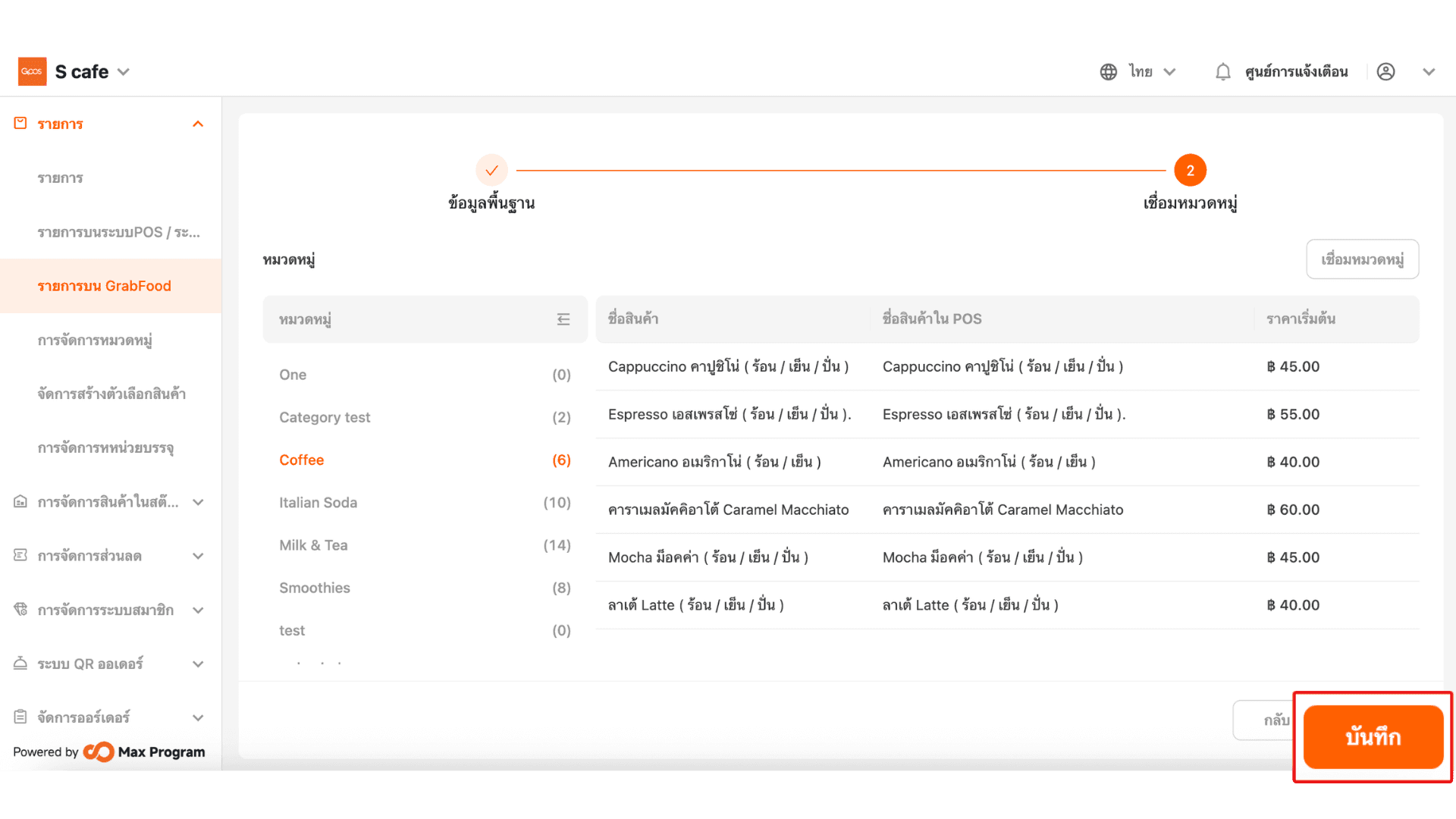Open ศูนย์การแจ้งเตือน notification center
Image resolution: width=1456 pixels, height=819 pixels.
(x=1297, y=72)
